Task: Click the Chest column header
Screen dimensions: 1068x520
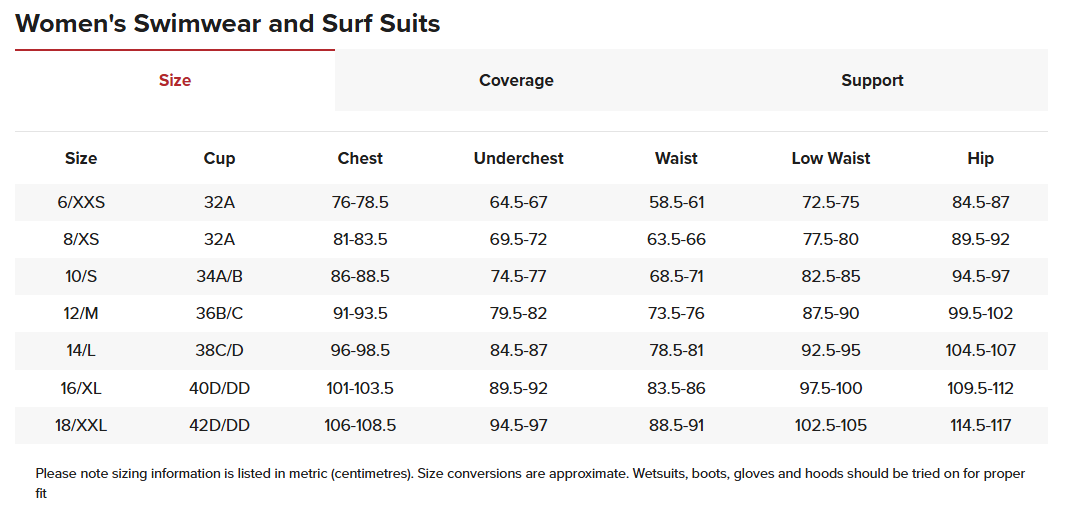Action: point(360,158)
